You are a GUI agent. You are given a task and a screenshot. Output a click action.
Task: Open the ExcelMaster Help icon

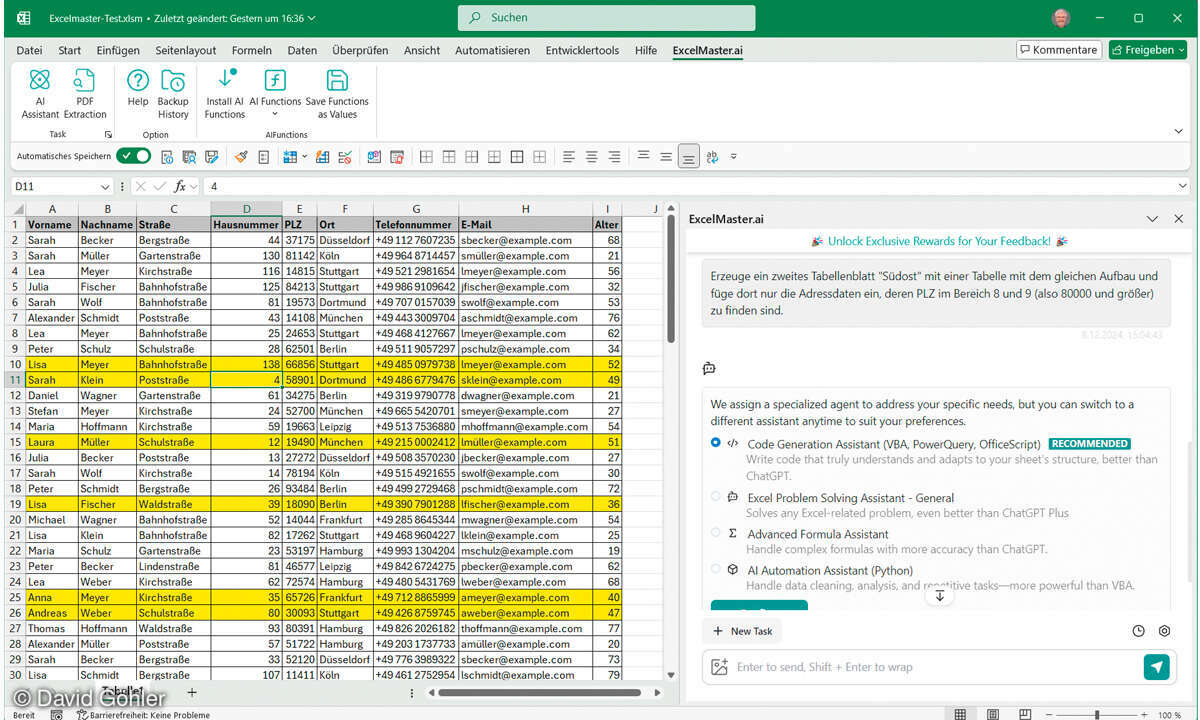(138, 87)
